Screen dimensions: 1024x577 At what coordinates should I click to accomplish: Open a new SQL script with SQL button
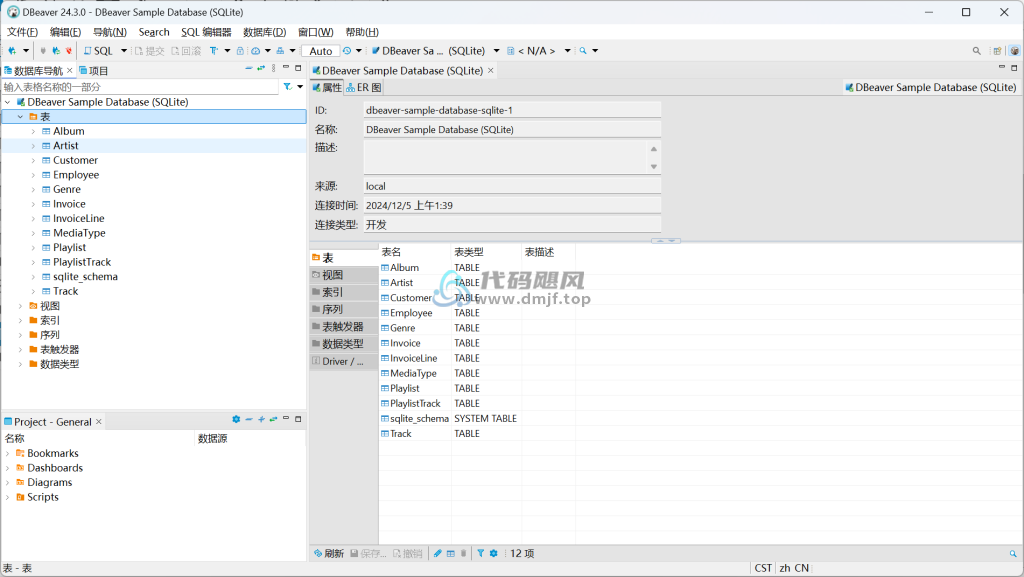coord(98,51)
